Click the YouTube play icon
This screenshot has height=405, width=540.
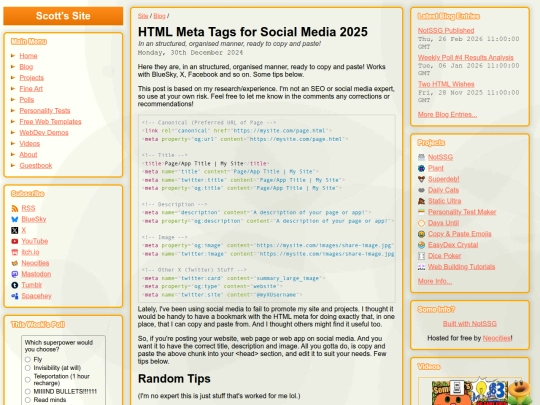click(14, 241)
